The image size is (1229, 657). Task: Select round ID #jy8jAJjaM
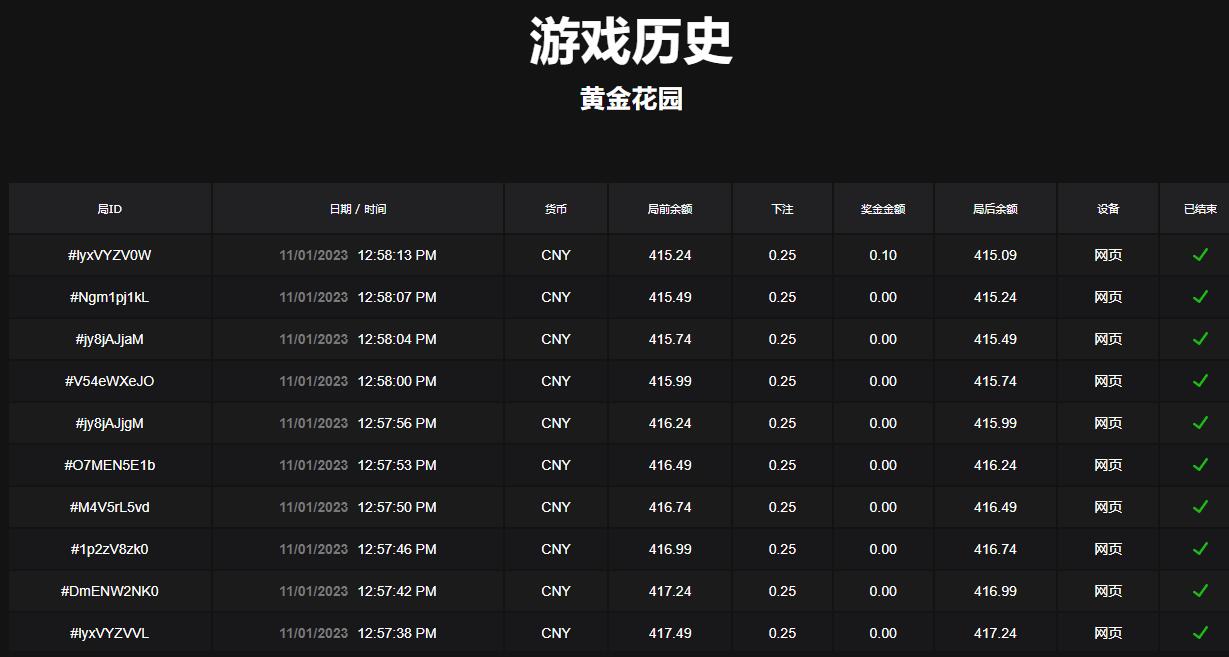tap(110, 339)
